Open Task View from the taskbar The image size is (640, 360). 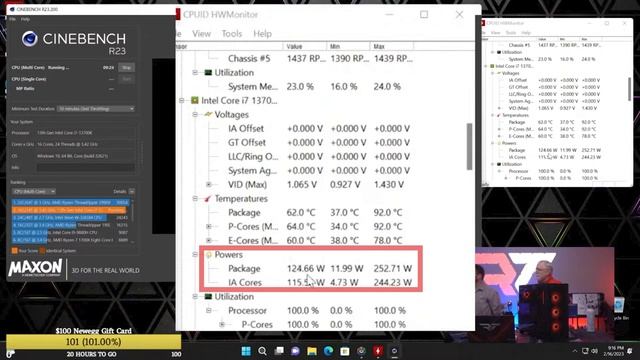279,351
